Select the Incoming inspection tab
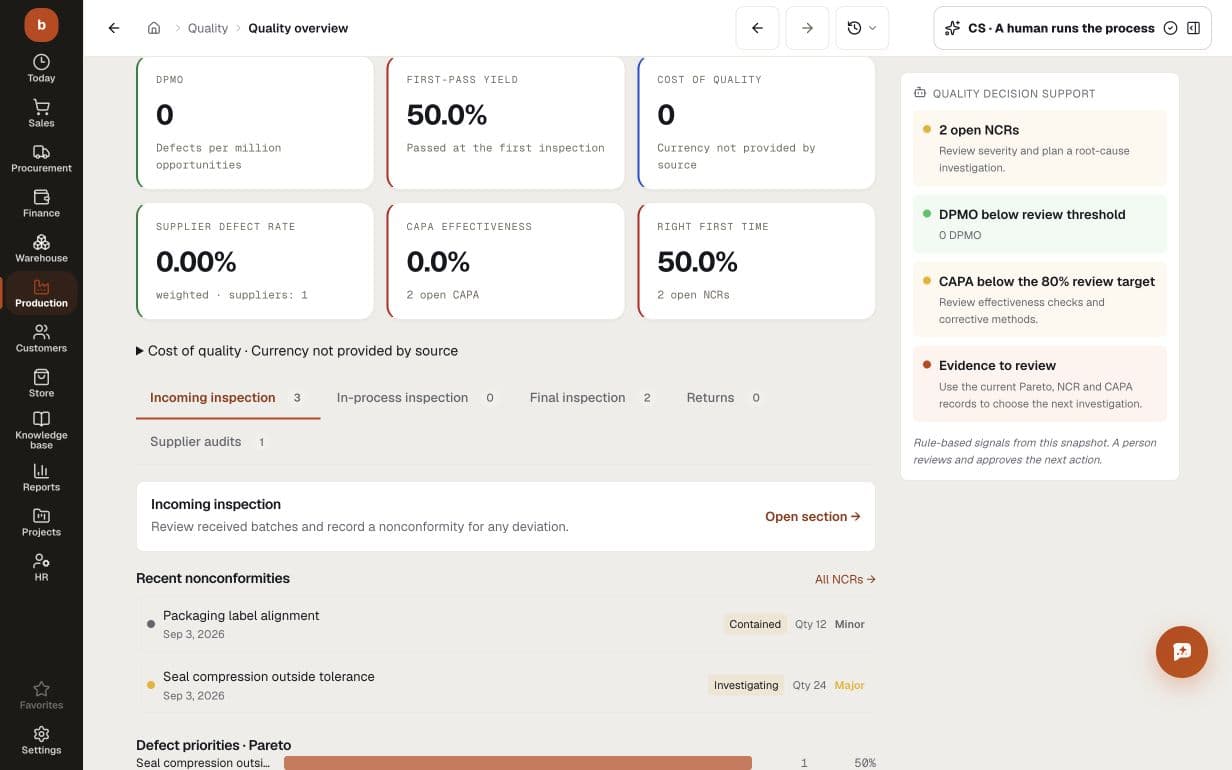Viewport: 1232px width, 770px height. 227,397
